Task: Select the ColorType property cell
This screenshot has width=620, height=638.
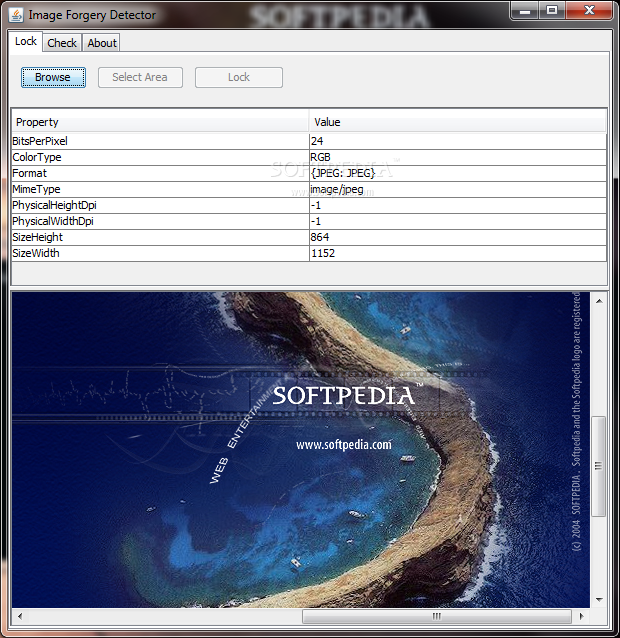Action: [160, 157]
